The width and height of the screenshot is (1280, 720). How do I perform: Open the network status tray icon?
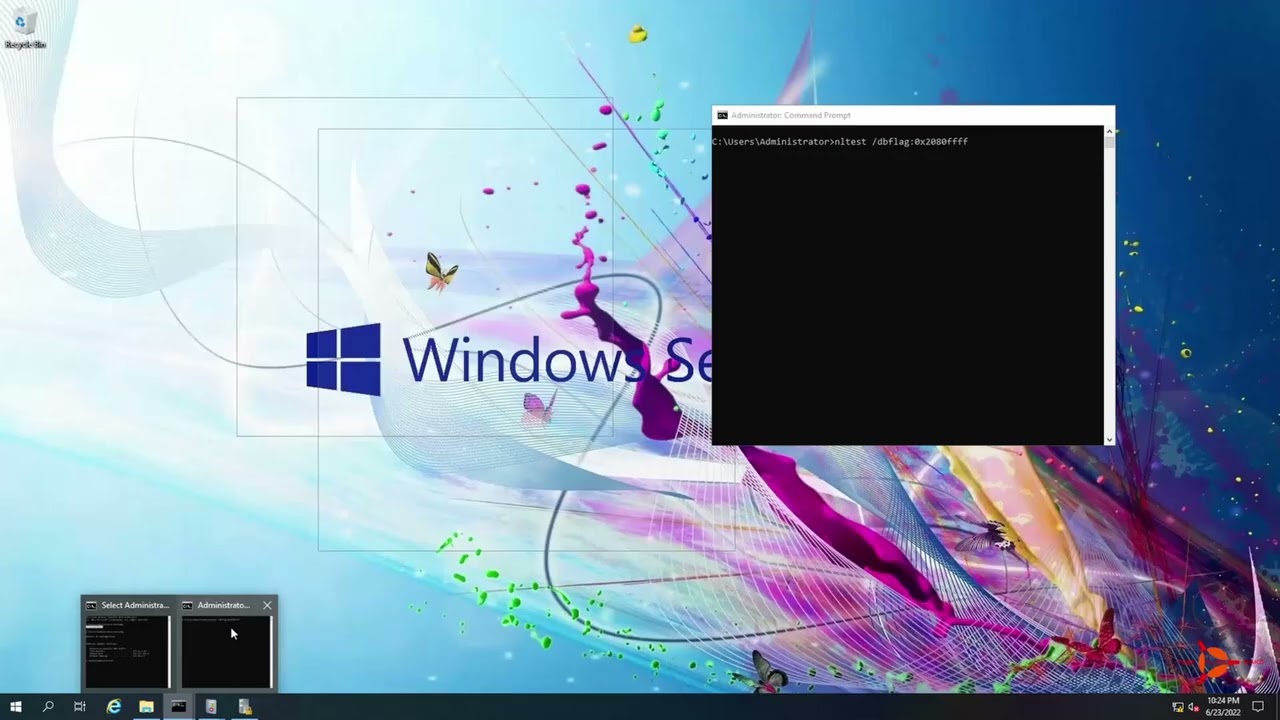[1177, 707]
